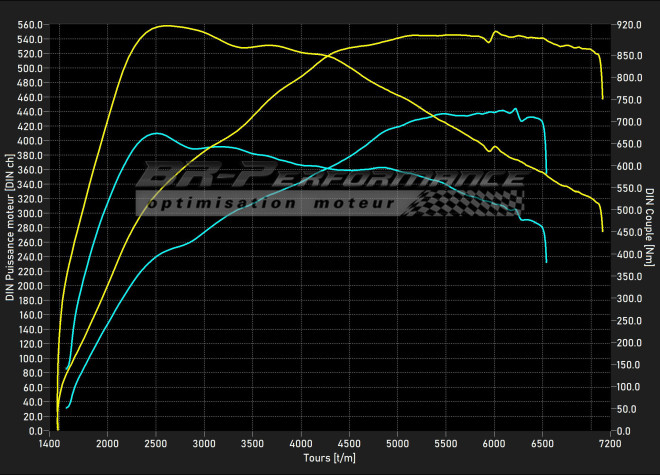Click the 6000 label on the x-axis
The image size is (660, 475).
495,443
